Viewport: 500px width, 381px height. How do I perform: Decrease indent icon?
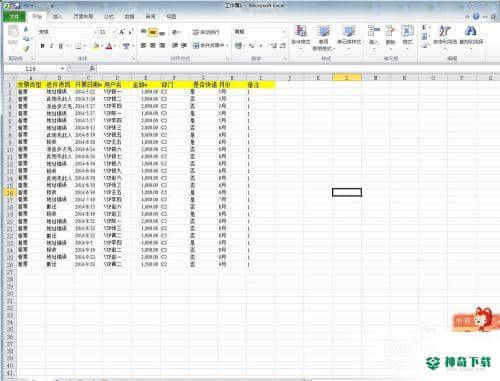175,45
